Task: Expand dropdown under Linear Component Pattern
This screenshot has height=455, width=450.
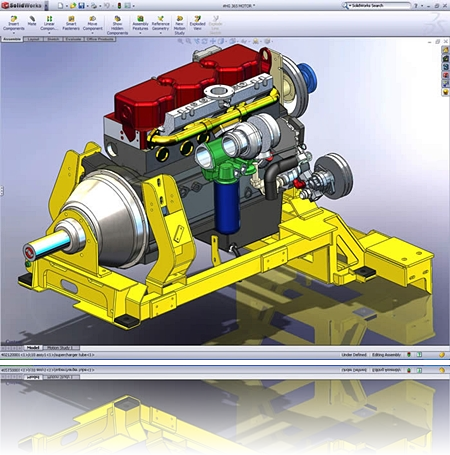Action: (49, 33)
